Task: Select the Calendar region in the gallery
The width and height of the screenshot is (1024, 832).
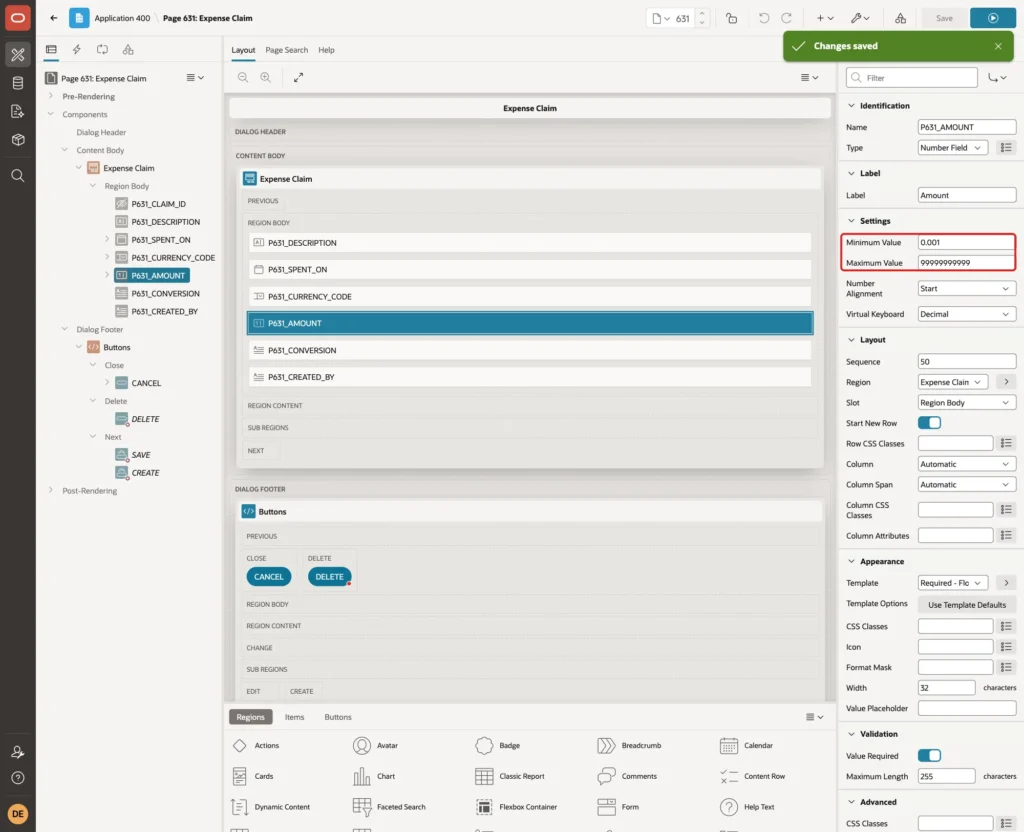Action: point(746,745)
